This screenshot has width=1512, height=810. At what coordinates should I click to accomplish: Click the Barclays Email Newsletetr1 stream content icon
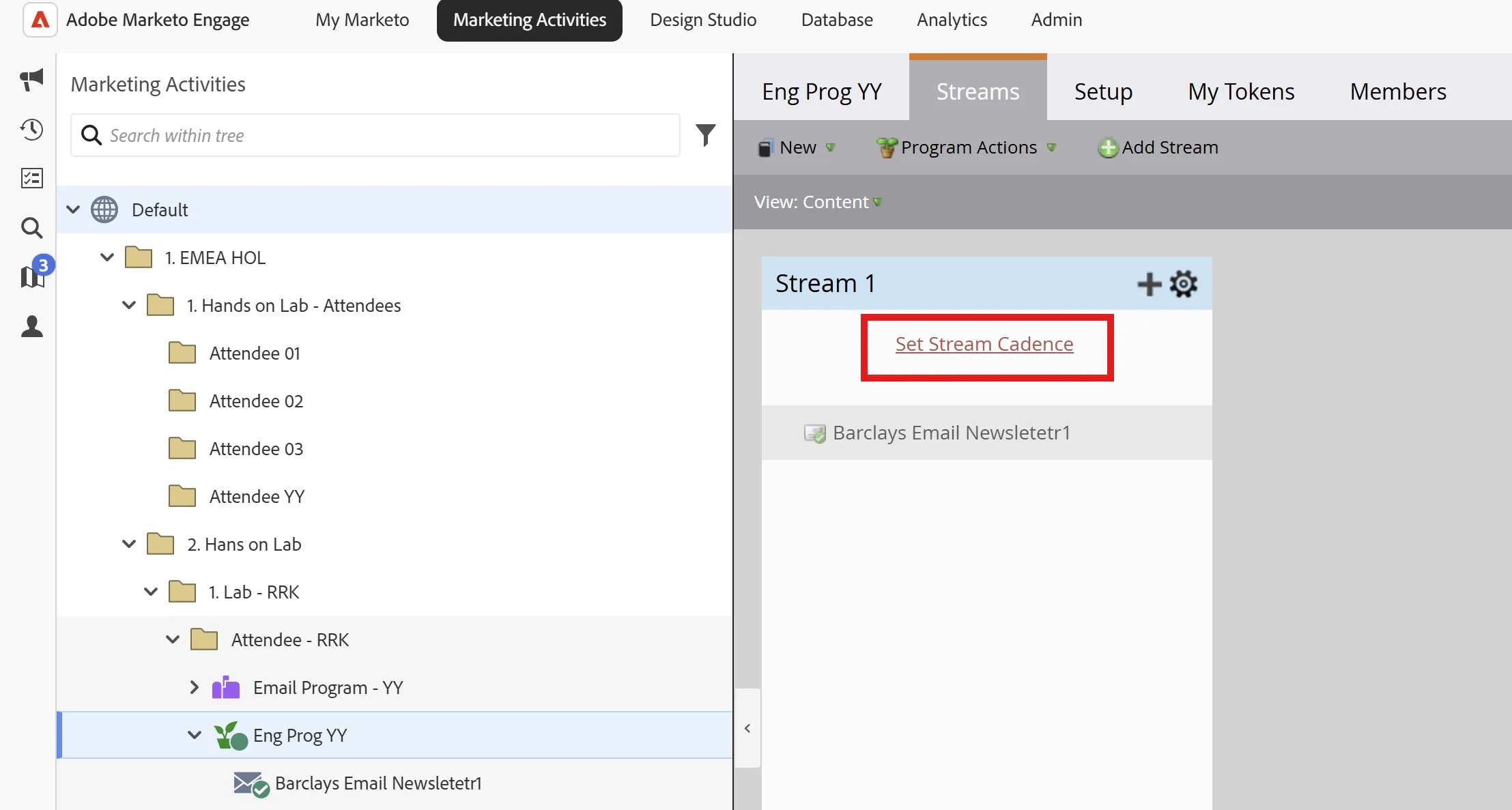(814, 433)
